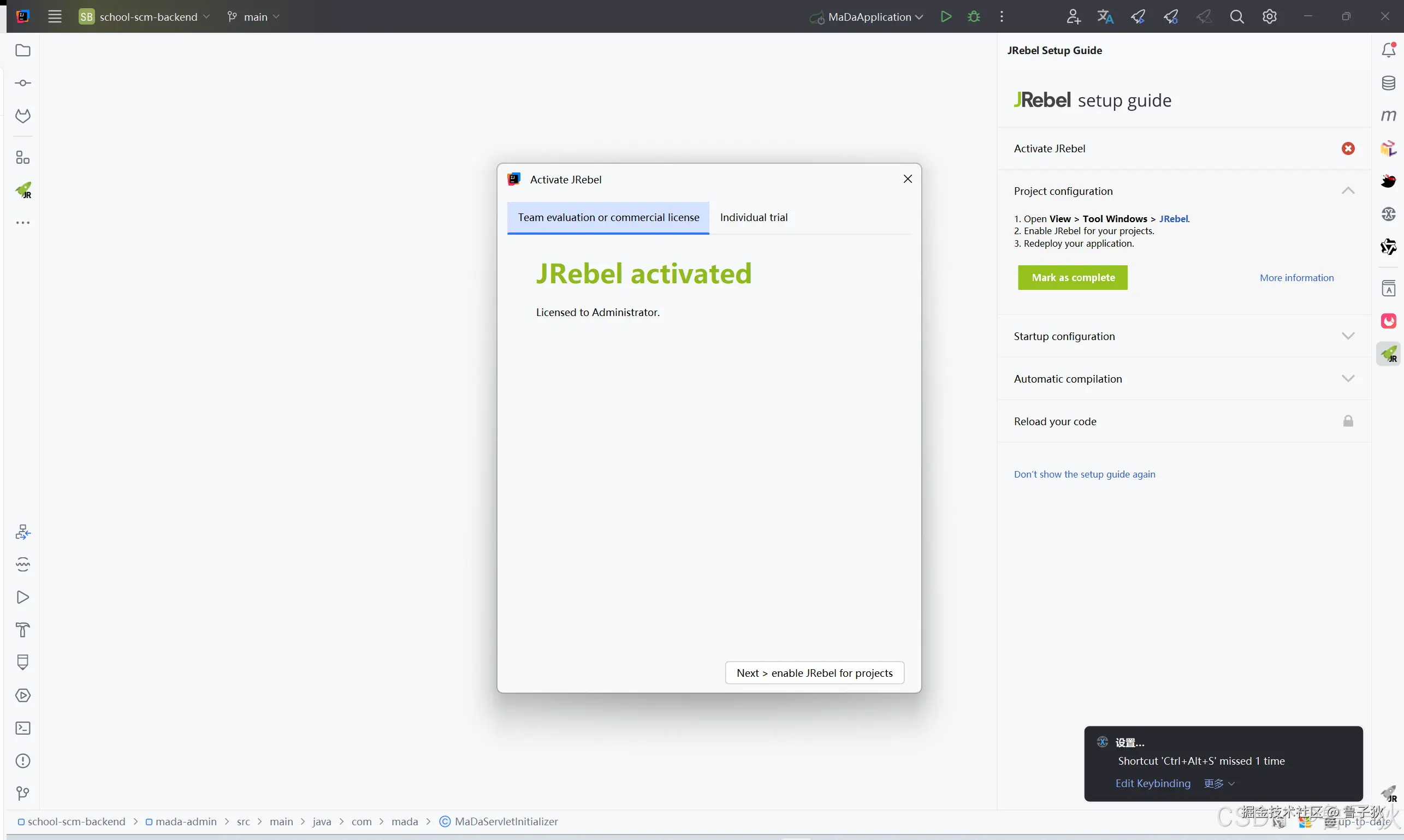Switch to the Individual trial tab
This screenshot has width=1404, height=840.
tap(753, 217)
